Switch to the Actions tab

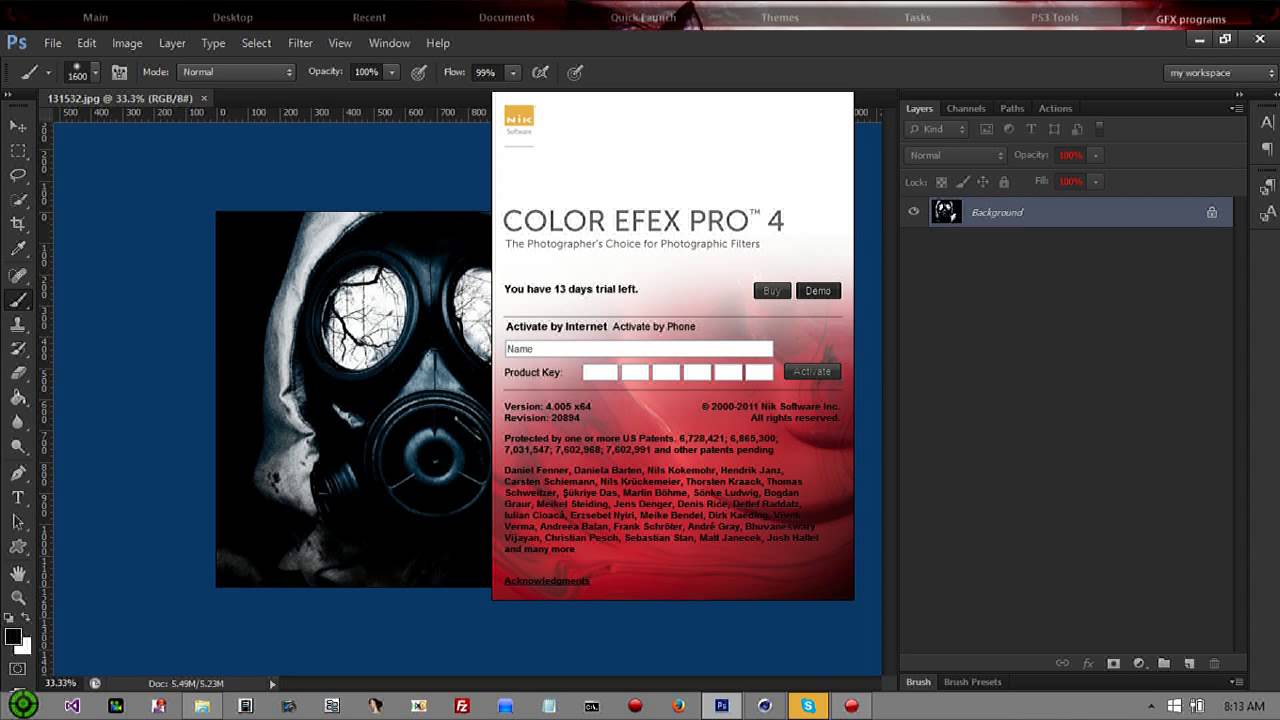pyautogui.click(x=1055, y=108)
